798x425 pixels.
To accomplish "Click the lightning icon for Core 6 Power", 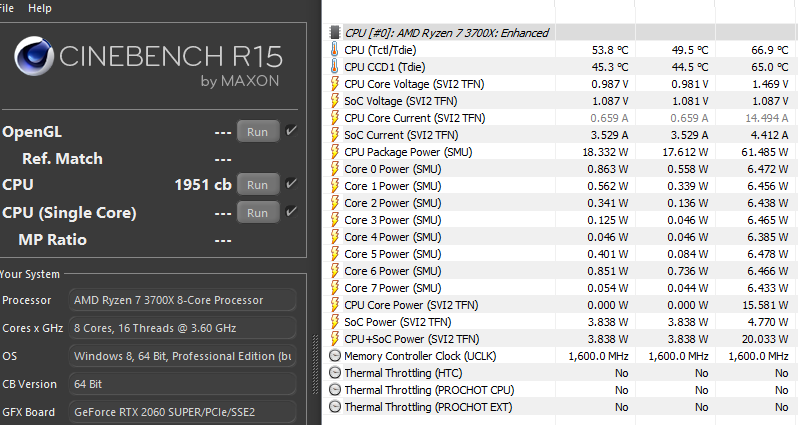I will (x=334, y=271).
